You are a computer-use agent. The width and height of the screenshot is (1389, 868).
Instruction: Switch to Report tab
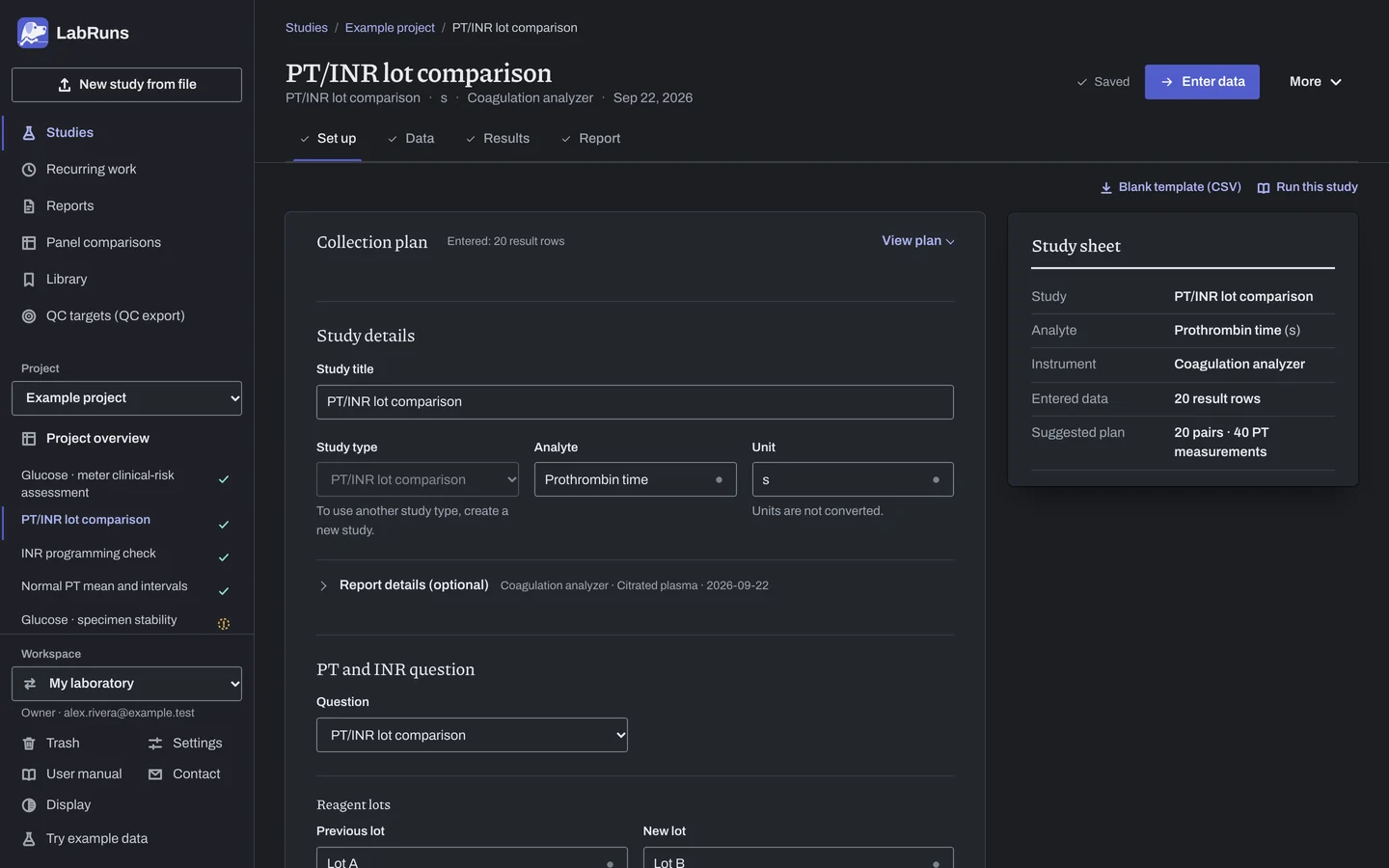(x=591, y=139)
